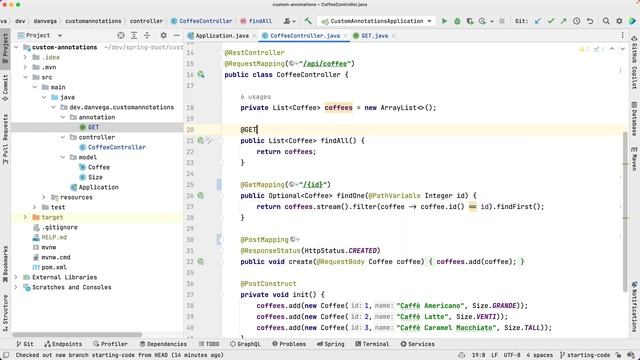The height and width of the screenshot is (360, 640).
Task: Click UTF-8 encoding in status bar
Action: point(512,355)
